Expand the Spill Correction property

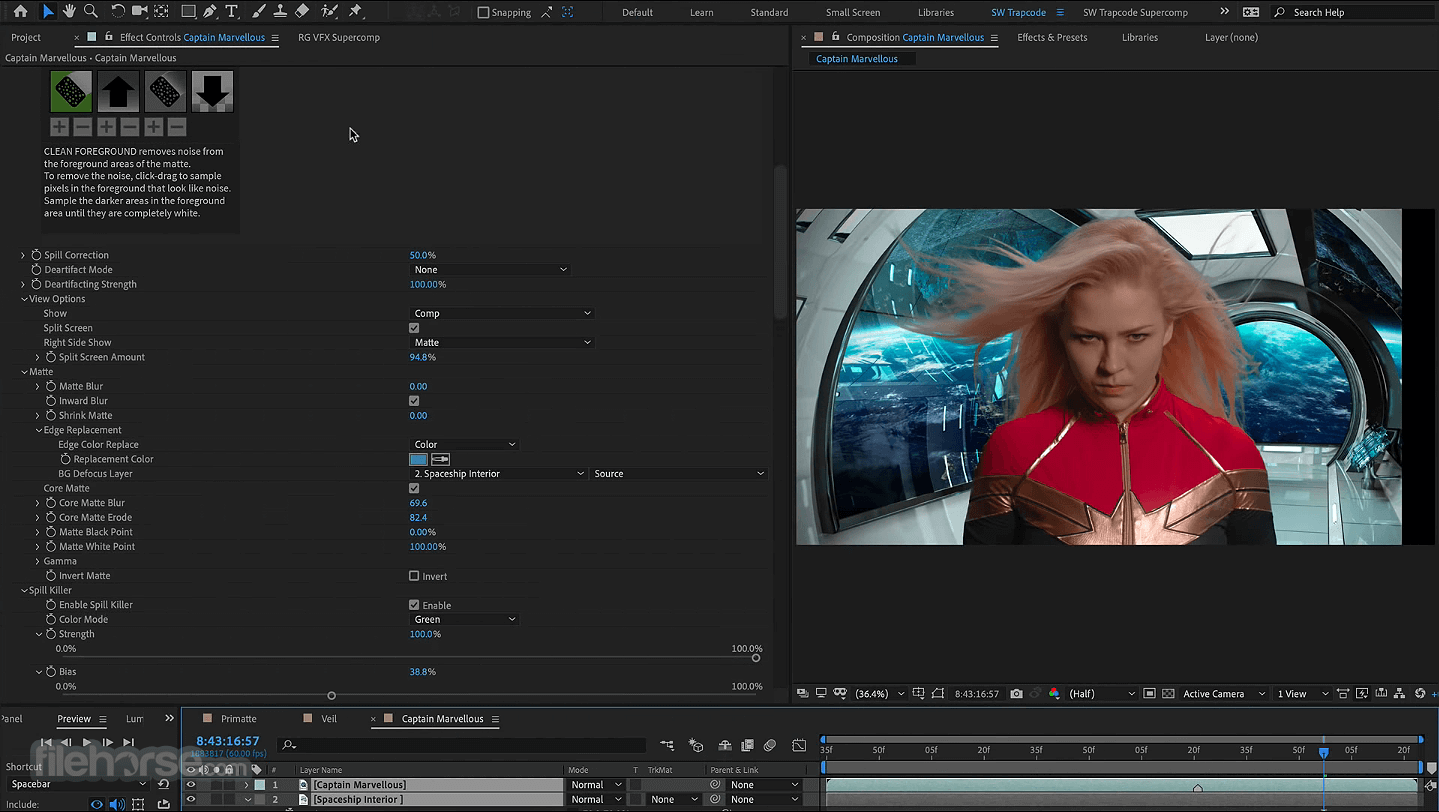pyautogui.click(x=24, y=255)
